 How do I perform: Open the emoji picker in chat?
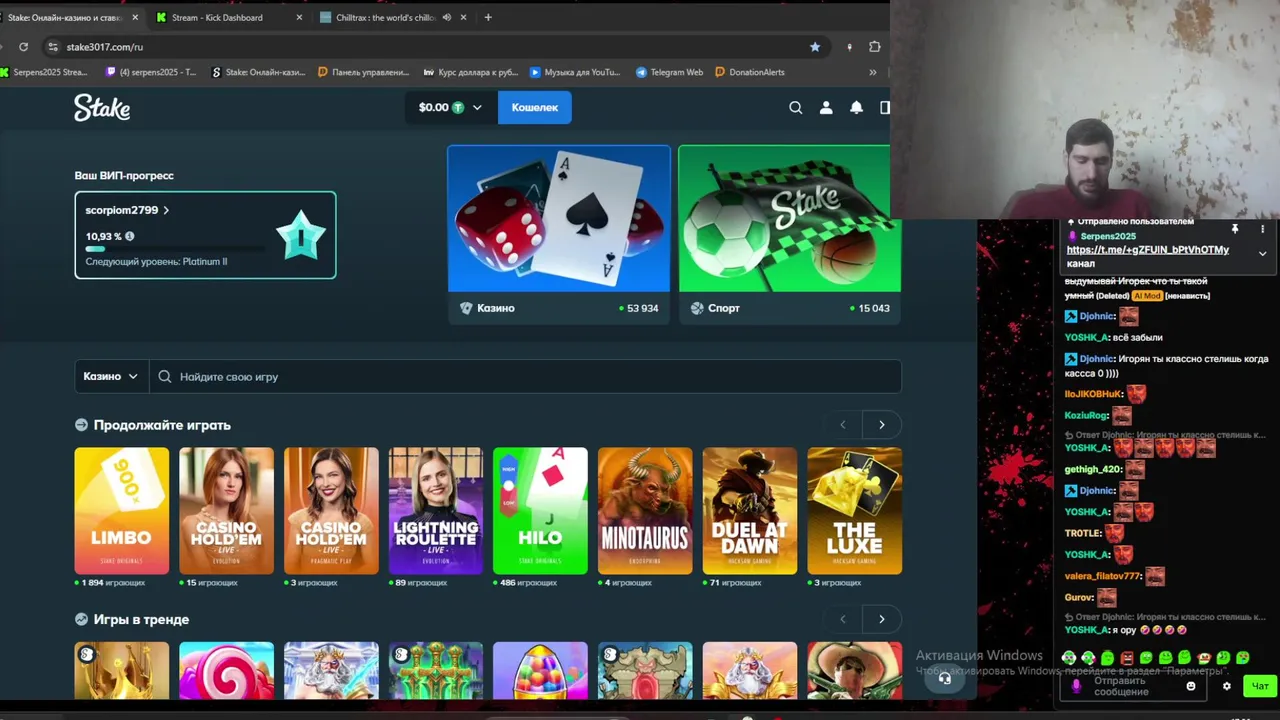point(1190,686)
